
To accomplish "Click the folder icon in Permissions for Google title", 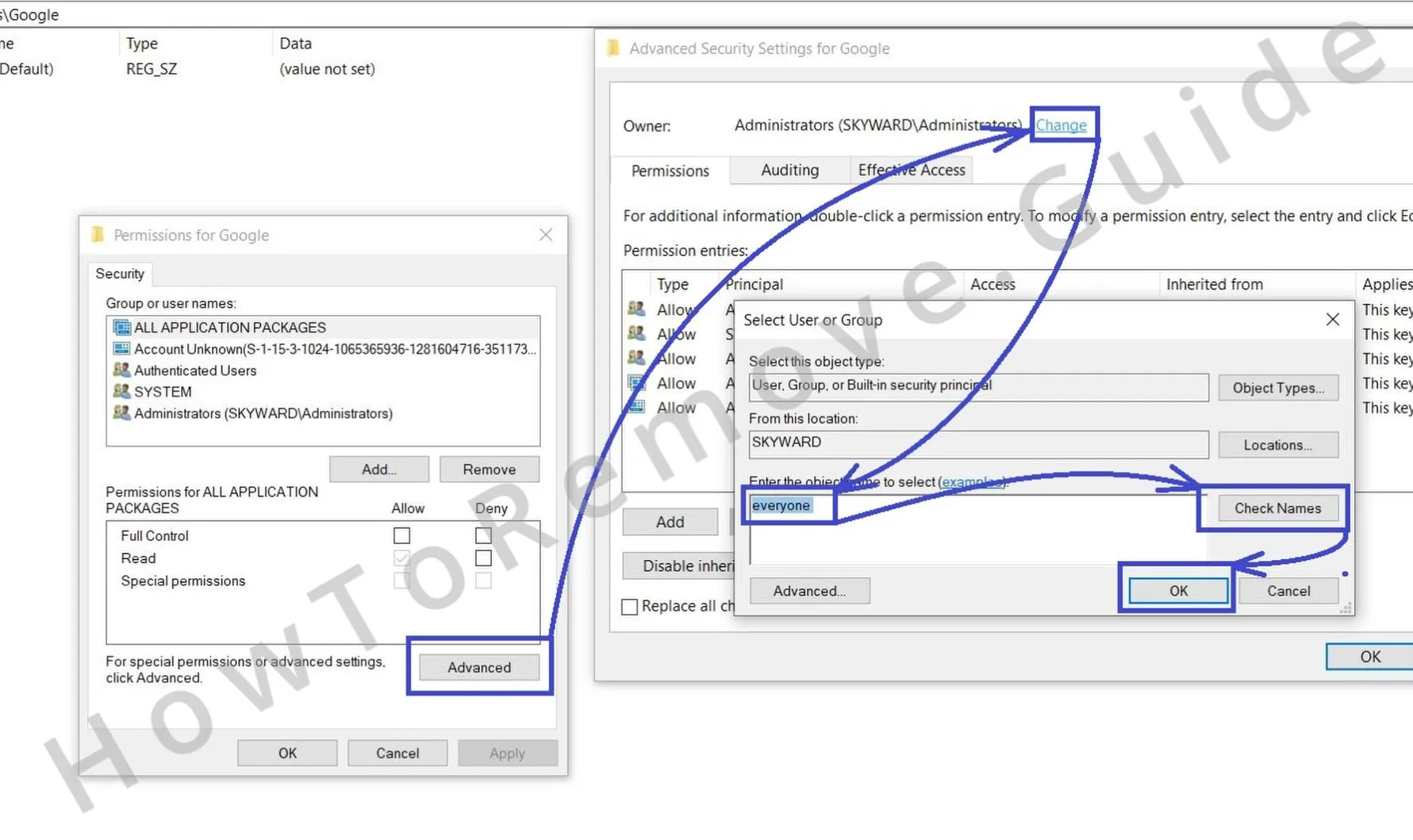I will (98, 235).
